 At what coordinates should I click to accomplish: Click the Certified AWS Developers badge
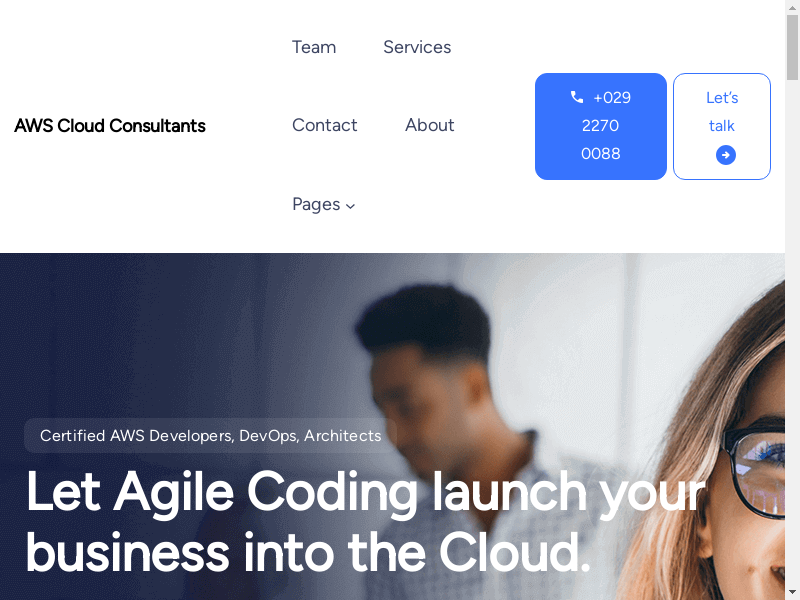click(210, 436)
